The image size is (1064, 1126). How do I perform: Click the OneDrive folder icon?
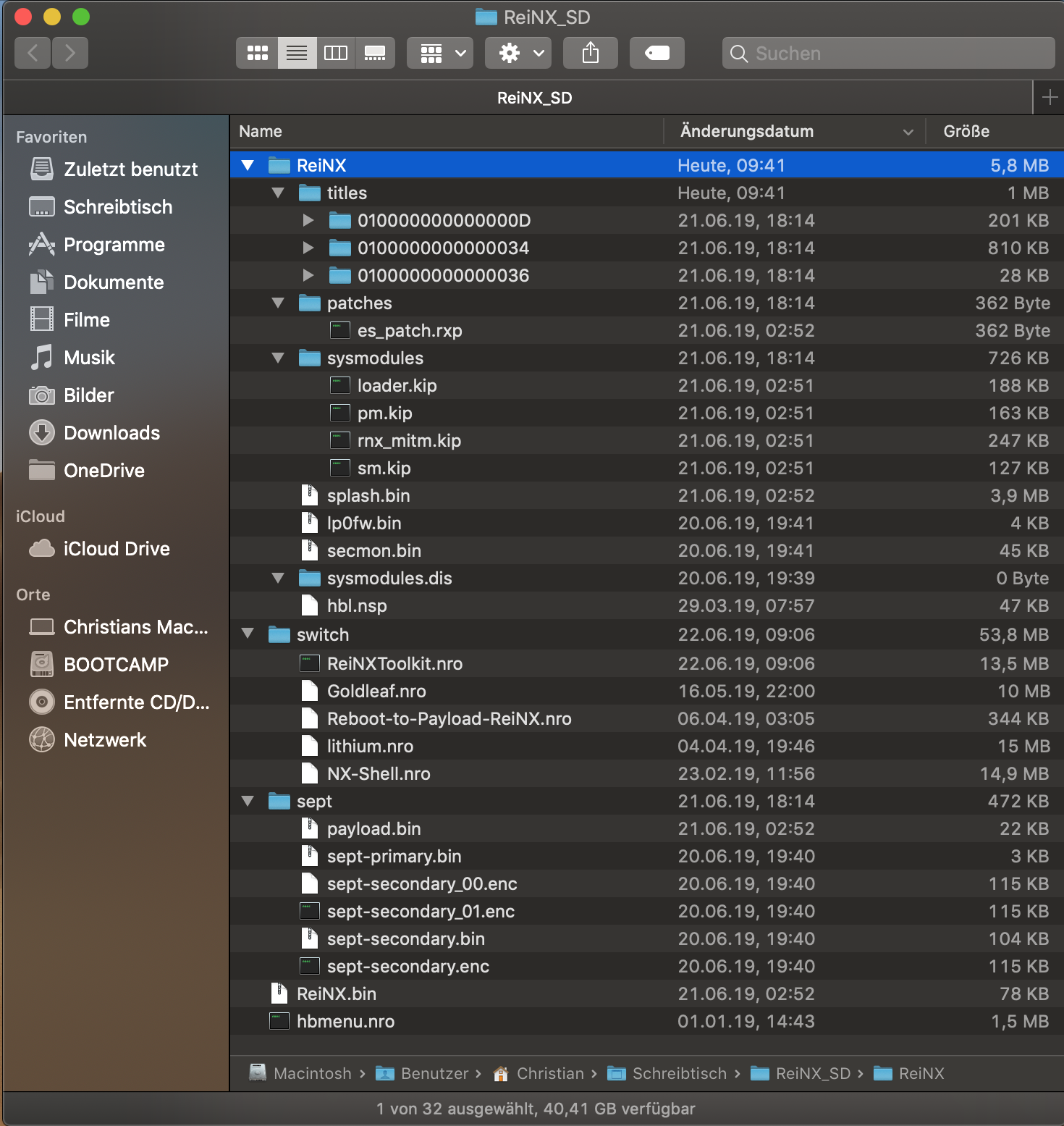[x=42, y=471]
